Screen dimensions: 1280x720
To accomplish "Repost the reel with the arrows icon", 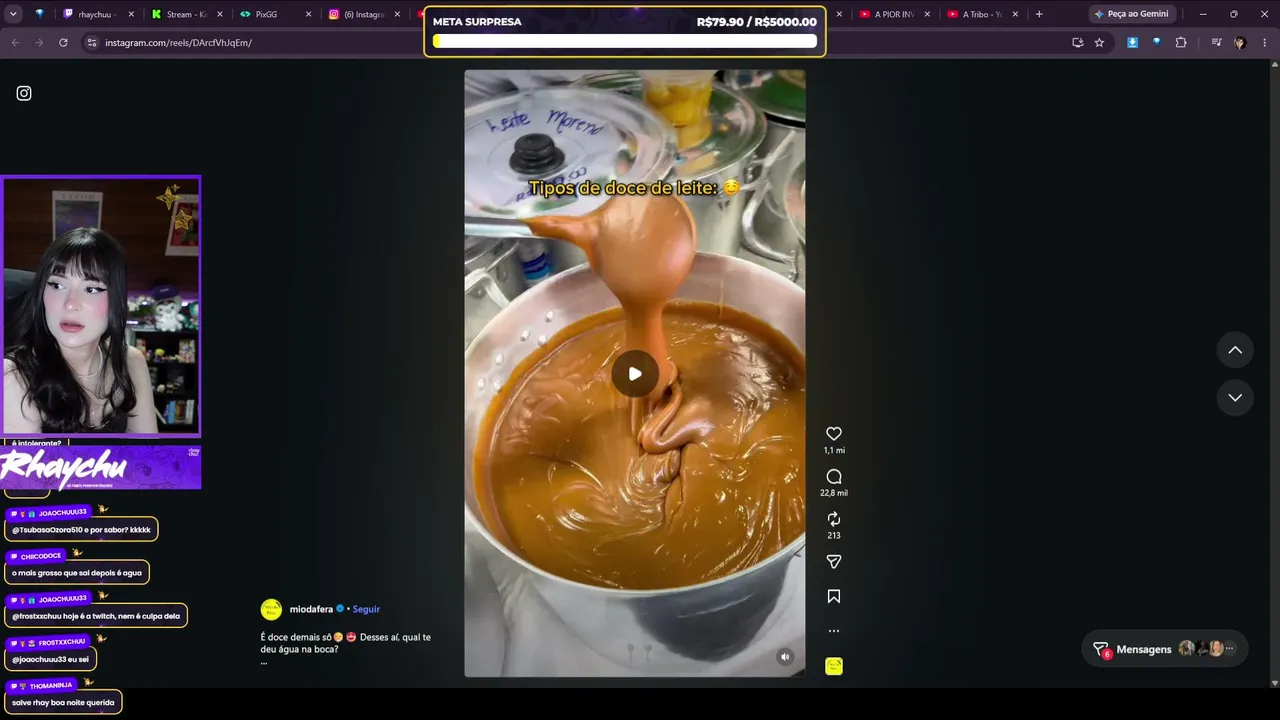I will point(834,519).
